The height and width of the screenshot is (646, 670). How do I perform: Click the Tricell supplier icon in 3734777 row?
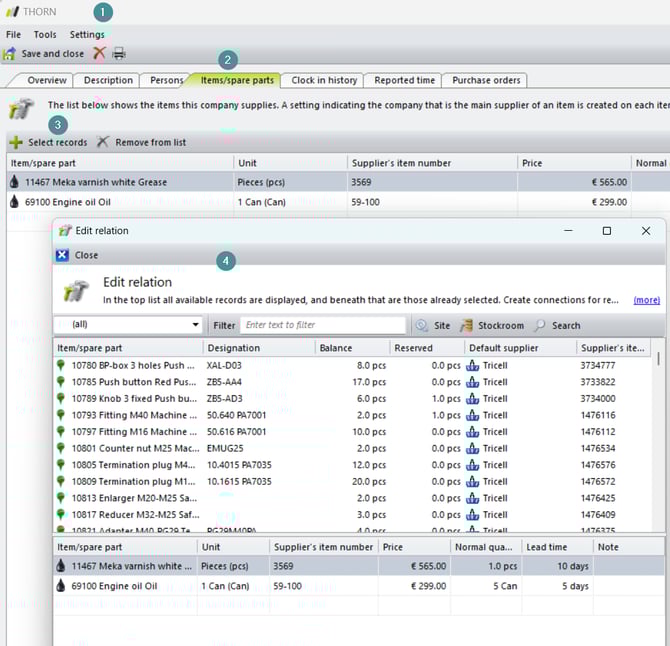[x=472, y=365]
